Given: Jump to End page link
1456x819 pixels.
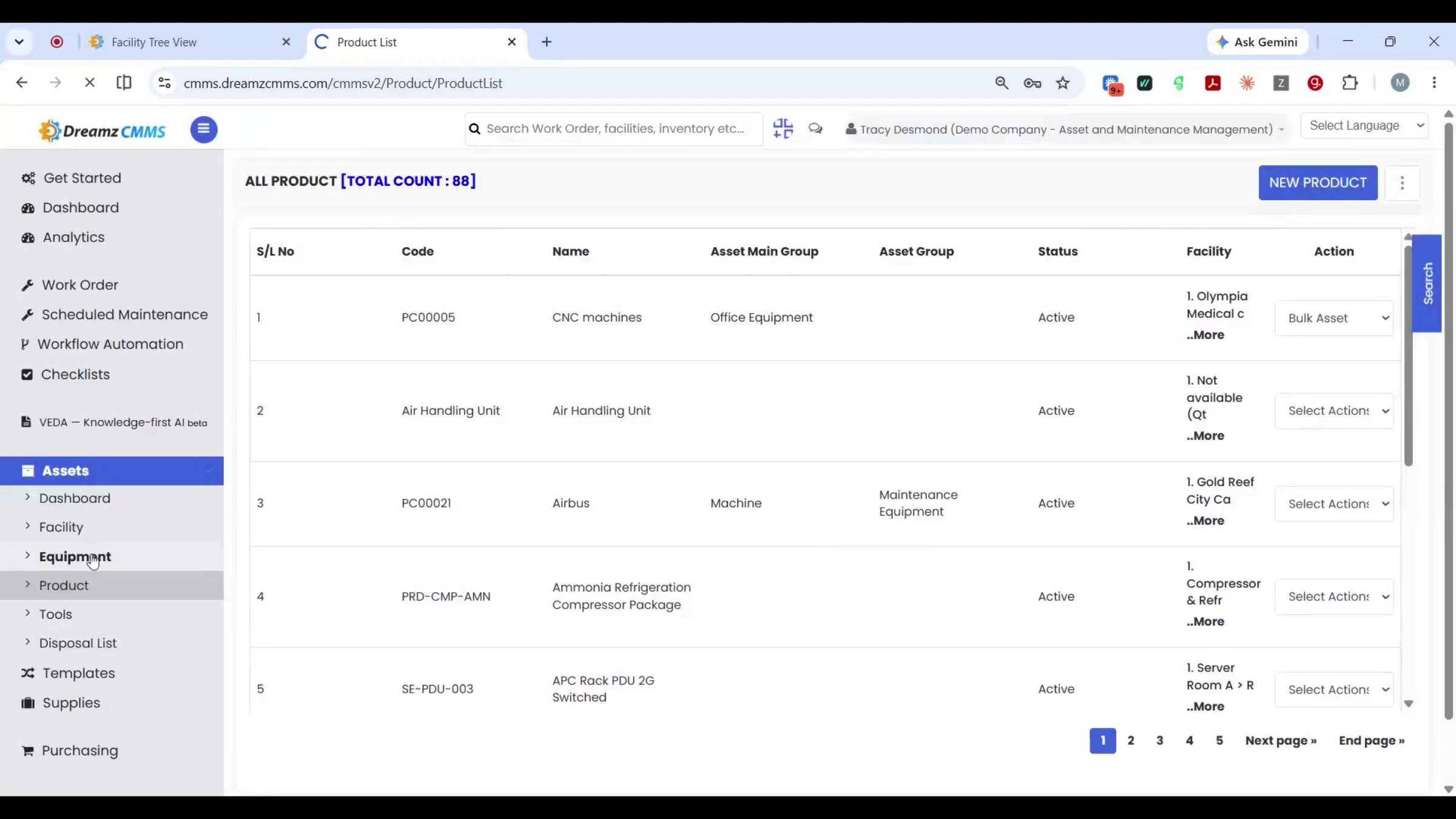Looking at the screenshot, I should [x=1372, y=741].
